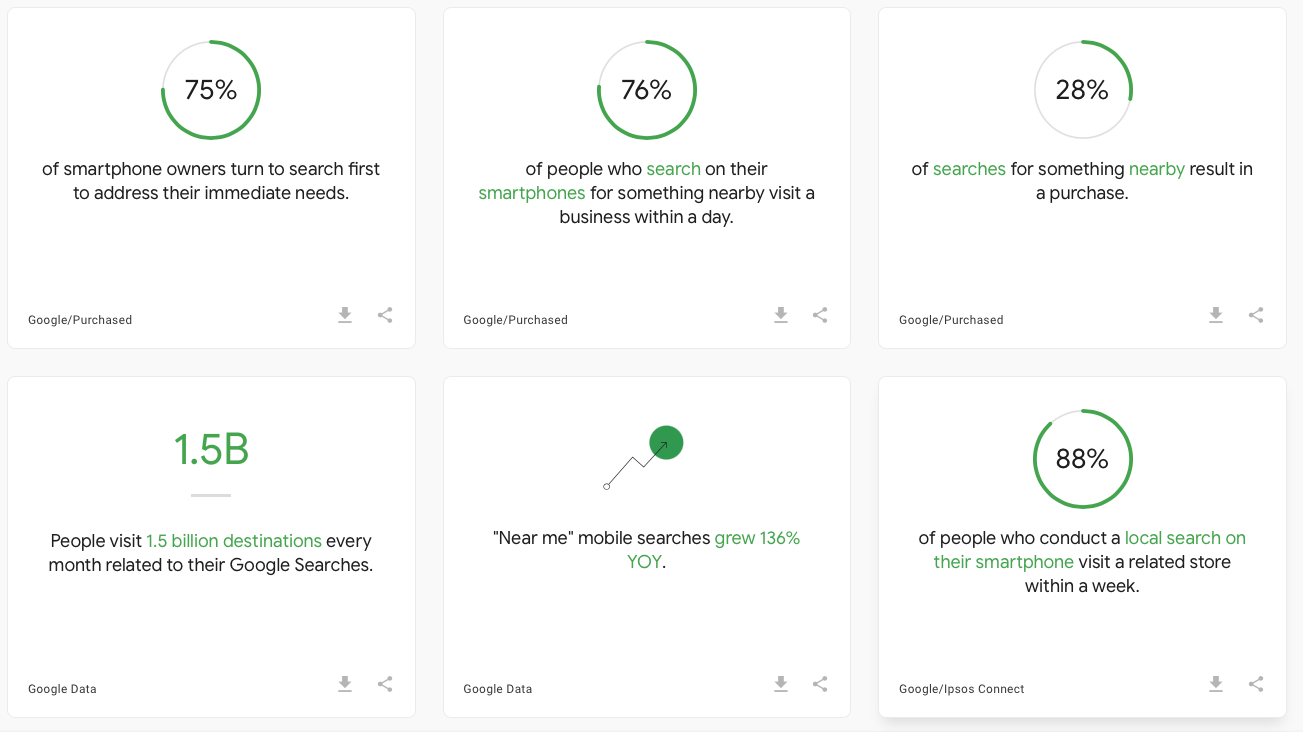
Task: Open the green "search" link in 76% card
Action: point(673,169)
